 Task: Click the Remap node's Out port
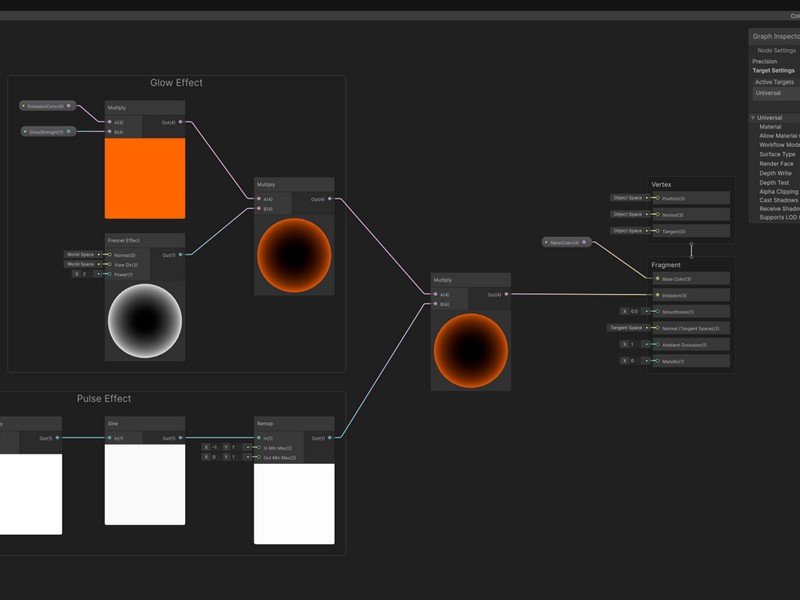pos(329,438)
